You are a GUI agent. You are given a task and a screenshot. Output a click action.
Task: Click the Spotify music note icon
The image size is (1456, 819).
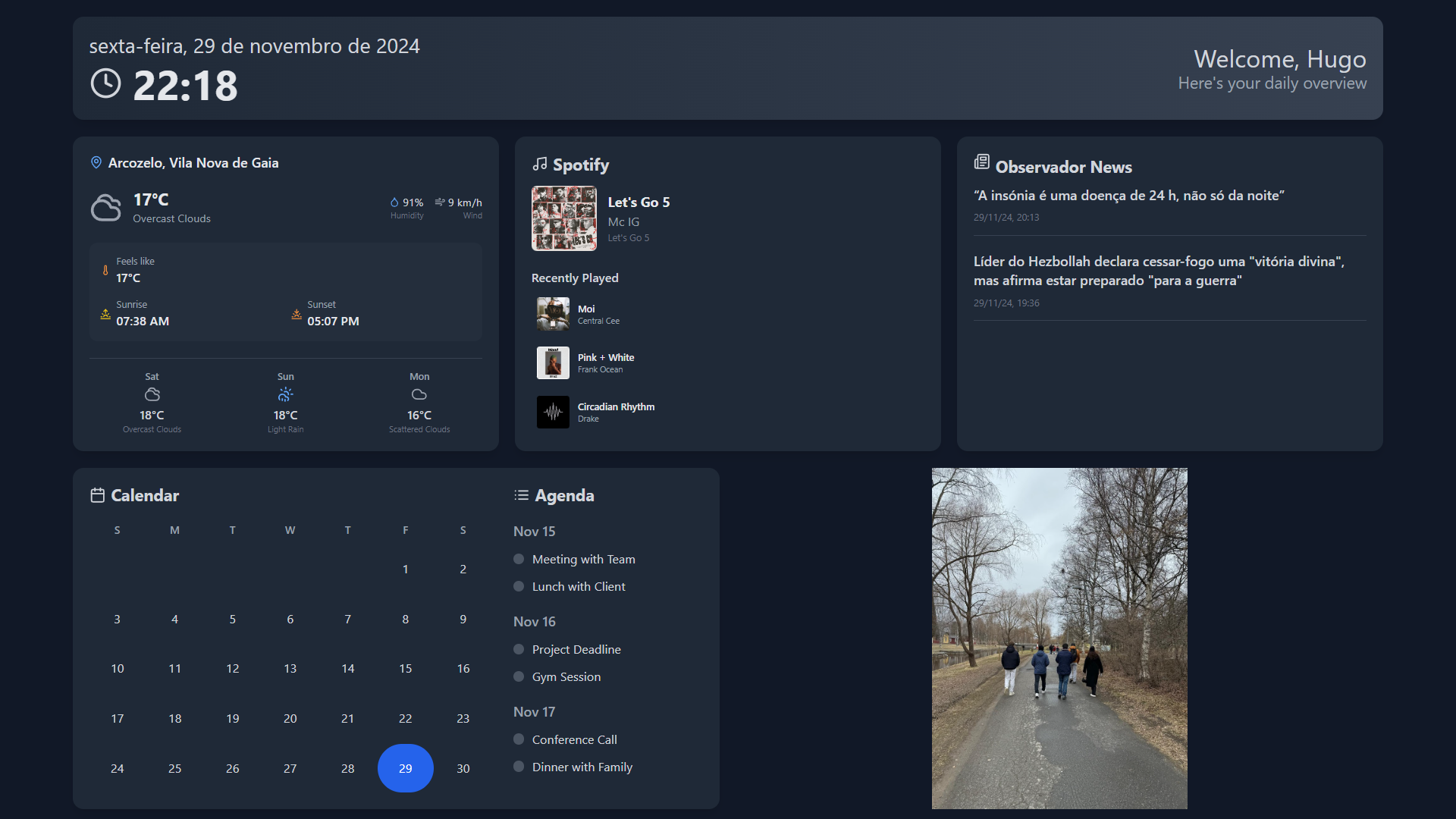540,164
